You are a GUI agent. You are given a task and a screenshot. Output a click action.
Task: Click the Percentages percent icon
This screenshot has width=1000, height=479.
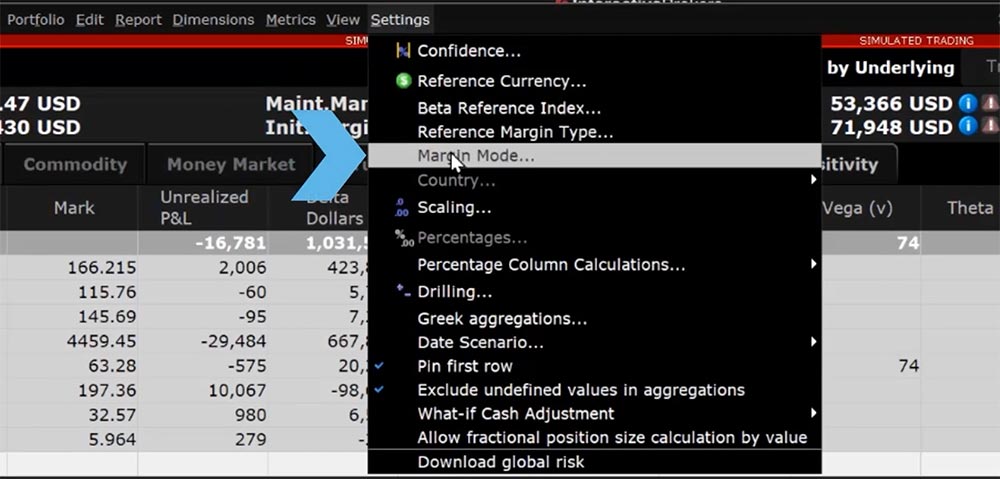click(403, 238)
